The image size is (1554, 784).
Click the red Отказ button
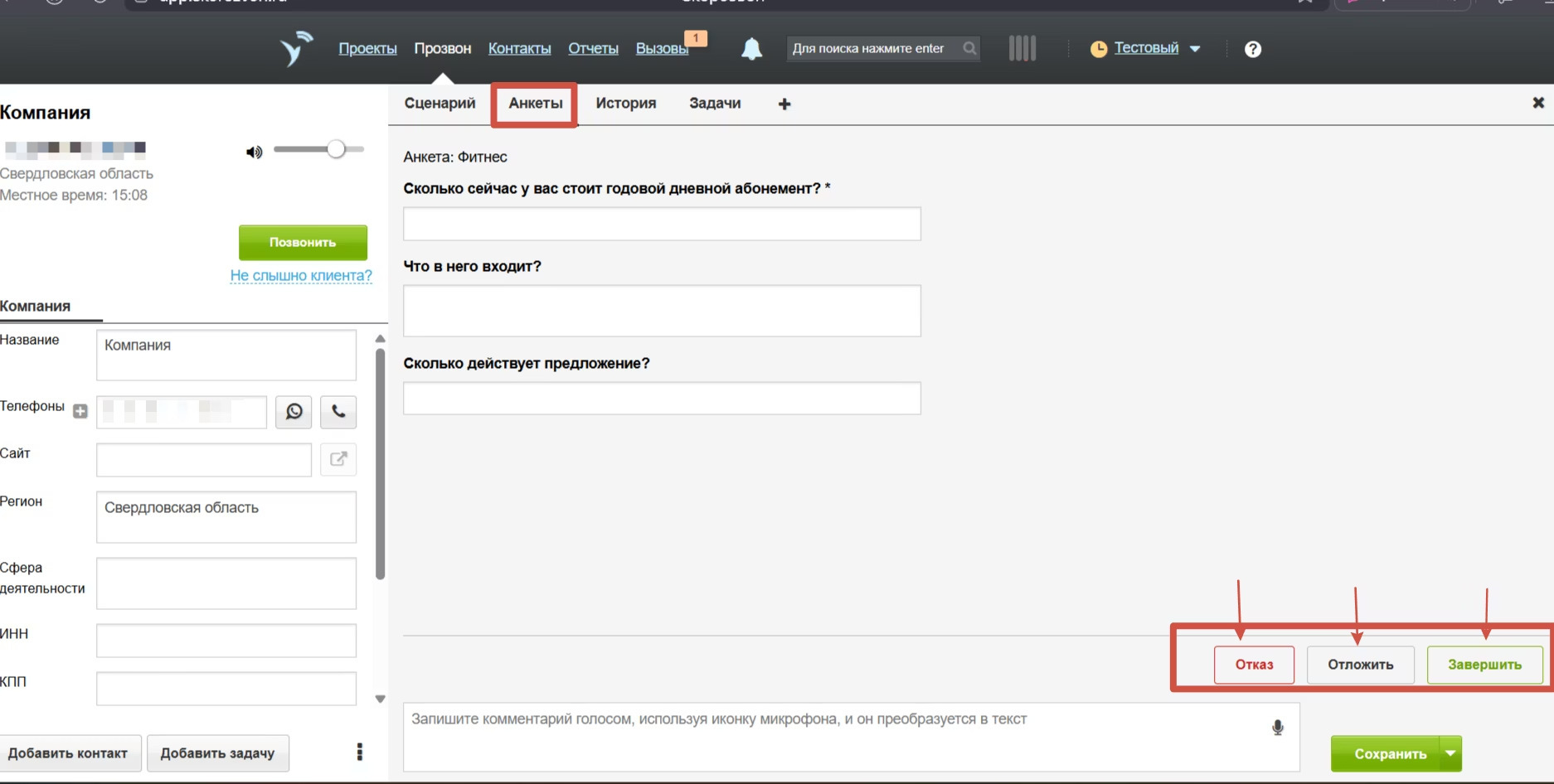[x=1254, y=665]
